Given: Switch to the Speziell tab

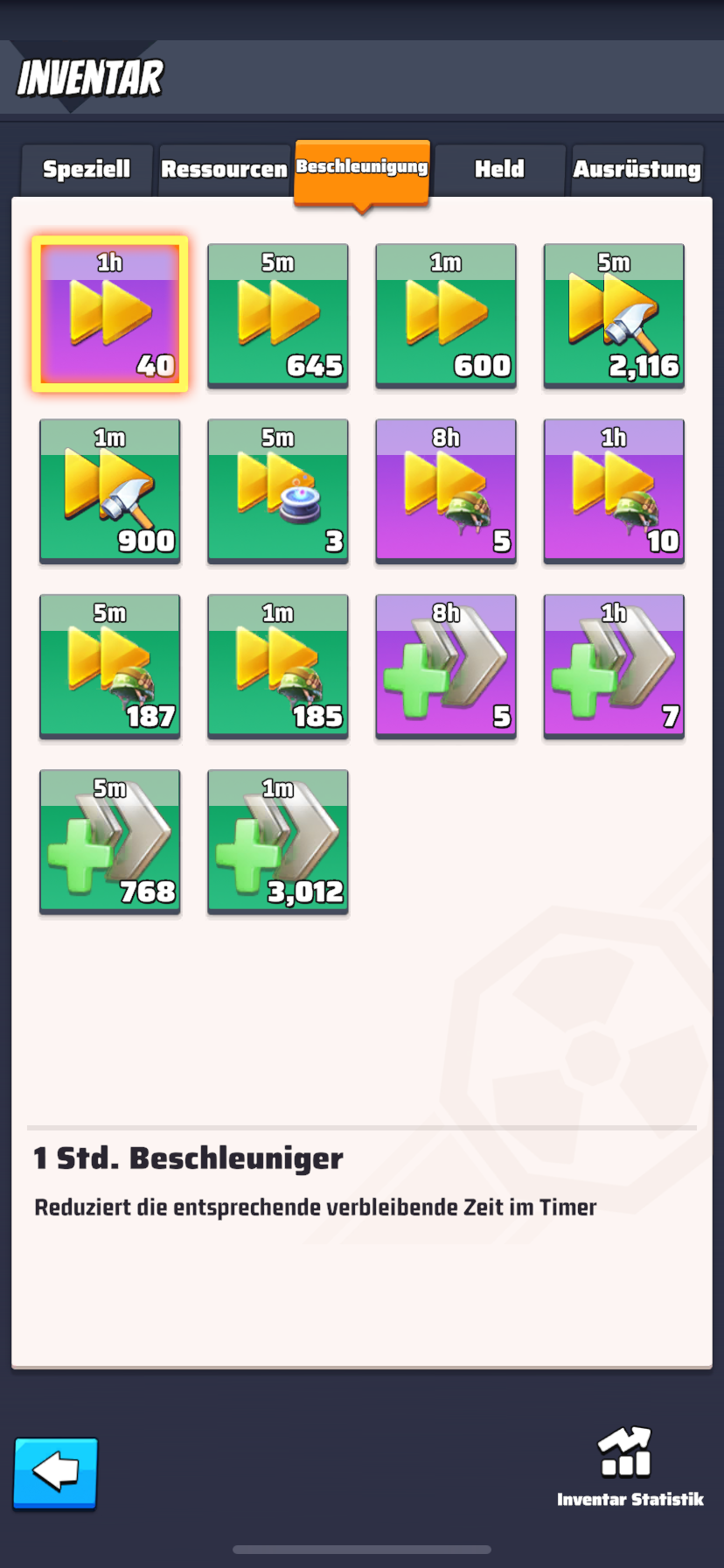Looking at the screenshot, I should (87, 170).
